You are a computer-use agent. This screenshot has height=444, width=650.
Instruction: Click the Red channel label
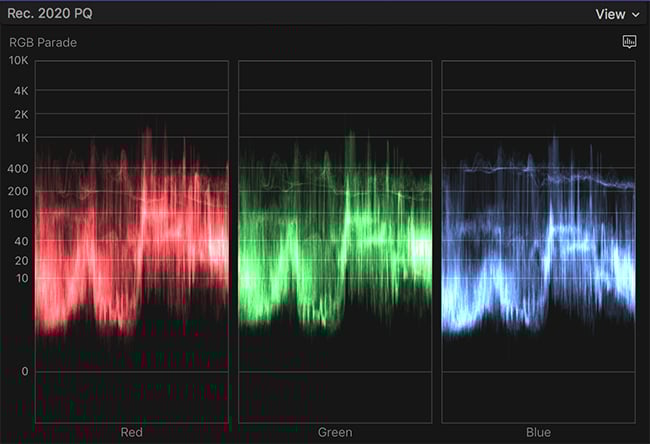[x=131, y=432]
